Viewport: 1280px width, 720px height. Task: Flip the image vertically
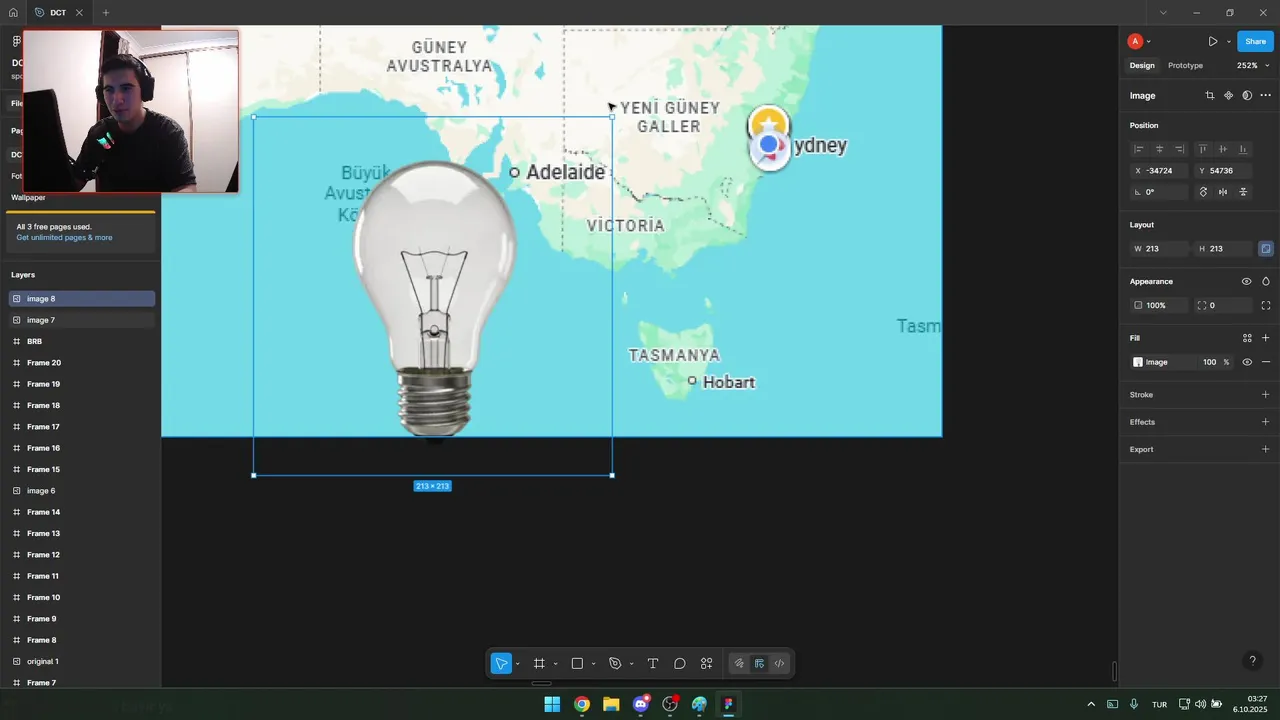pyautogui.click(x=1244, y=192)
